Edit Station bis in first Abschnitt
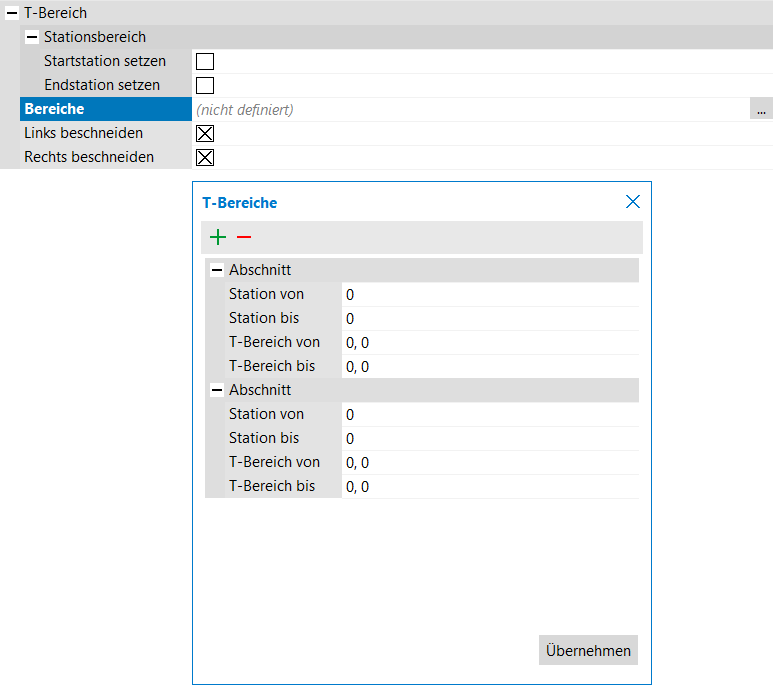 [489, 319]
